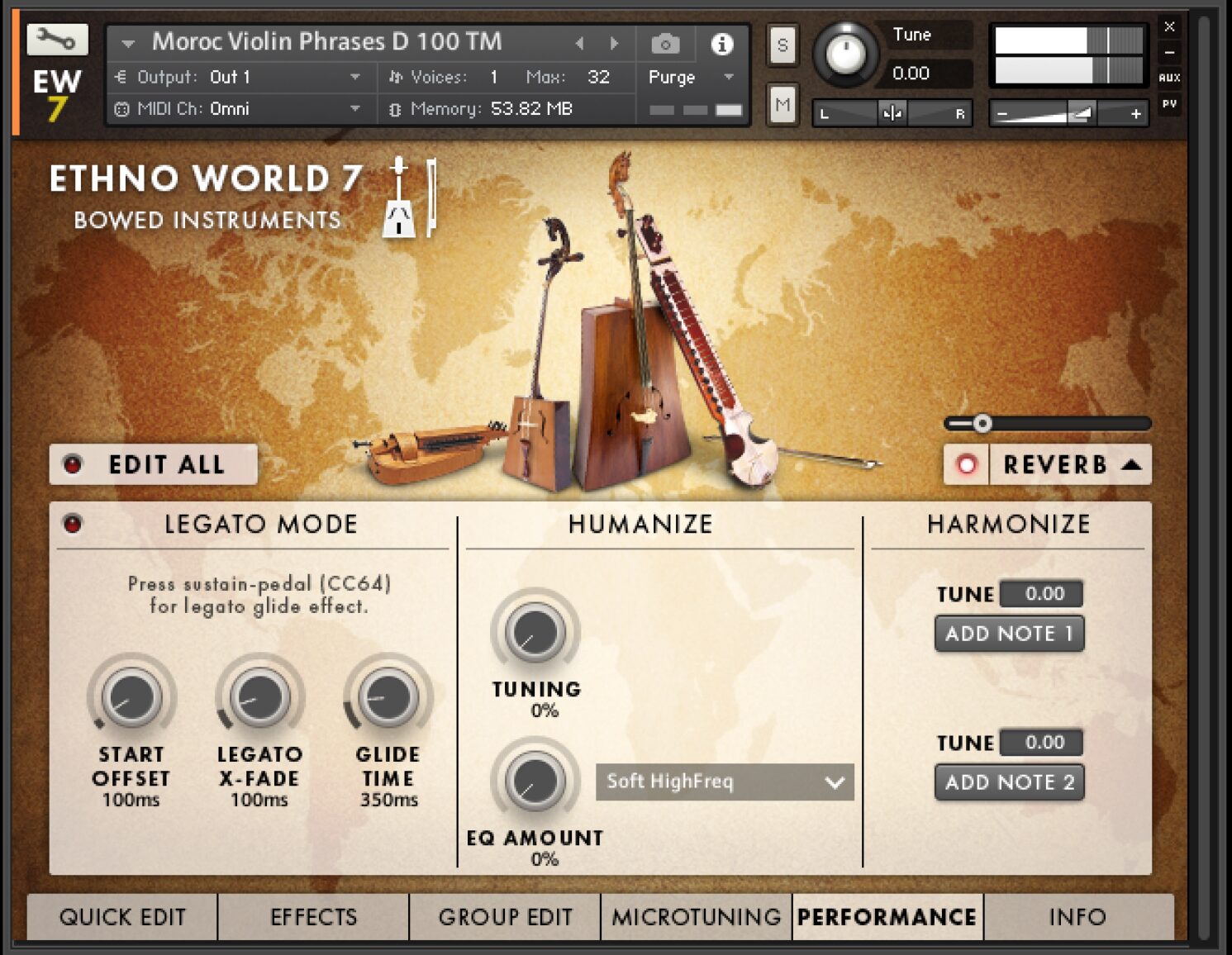
Task: Click the master Tune knob
Action: coord(844,55)
